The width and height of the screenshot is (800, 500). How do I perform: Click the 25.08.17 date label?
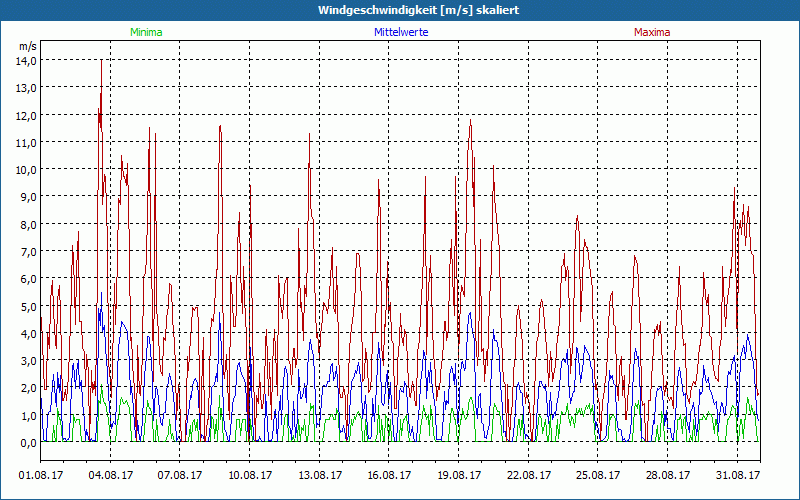click(x=598, y=475)
